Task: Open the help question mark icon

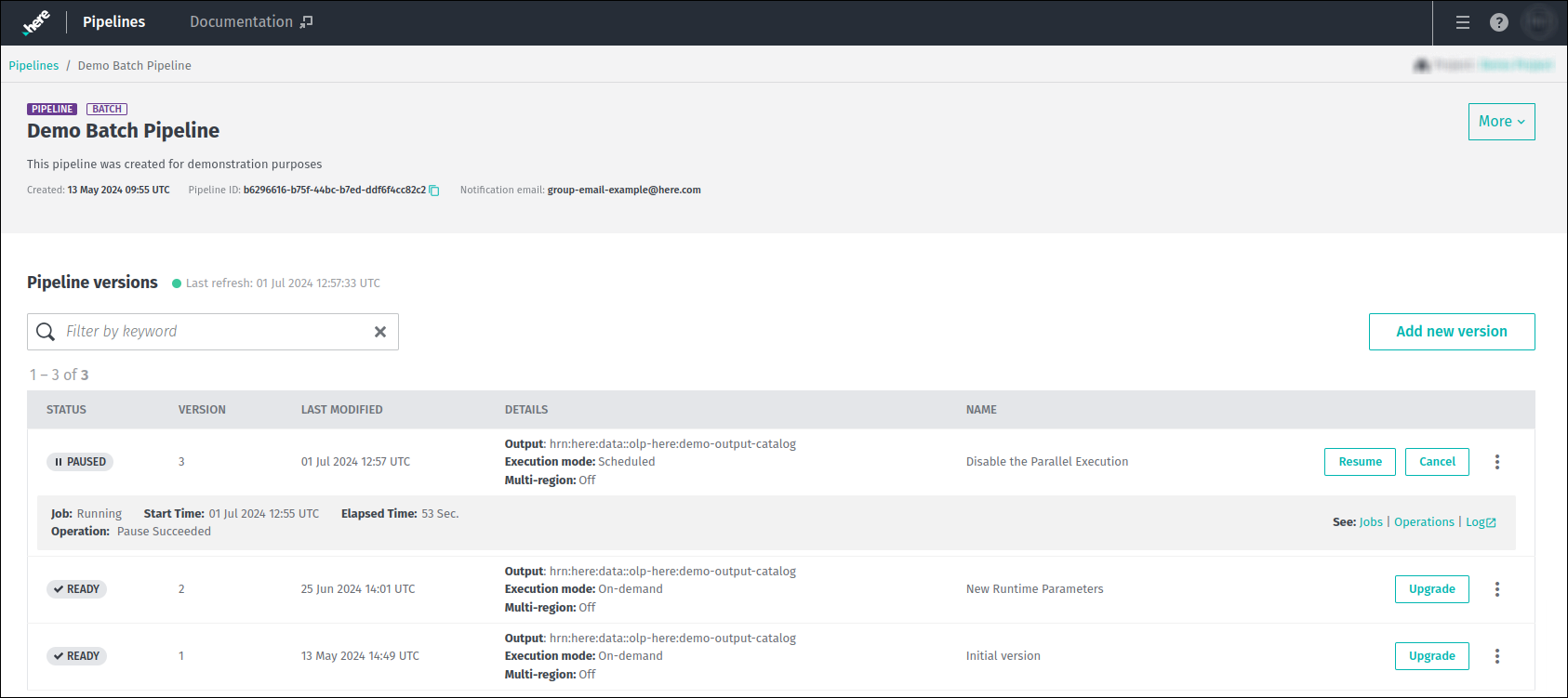Action: coord(1499,22)
